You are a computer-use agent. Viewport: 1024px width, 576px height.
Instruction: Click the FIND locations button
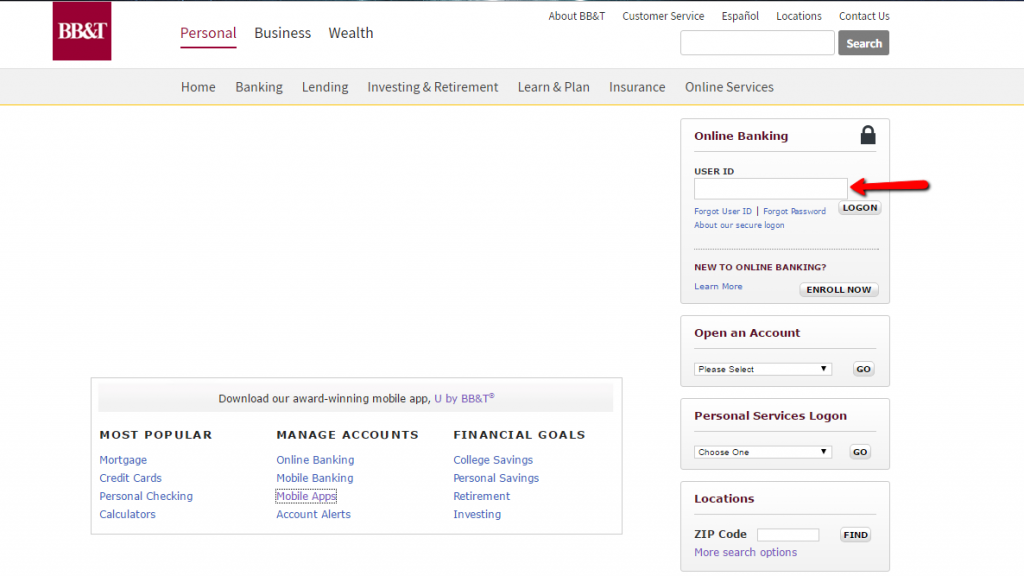click(856, 535)
